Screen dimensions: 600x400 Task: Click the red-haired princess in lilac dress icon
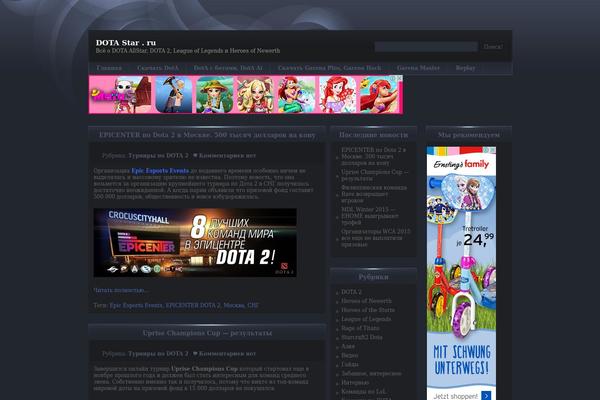point(338,95)
